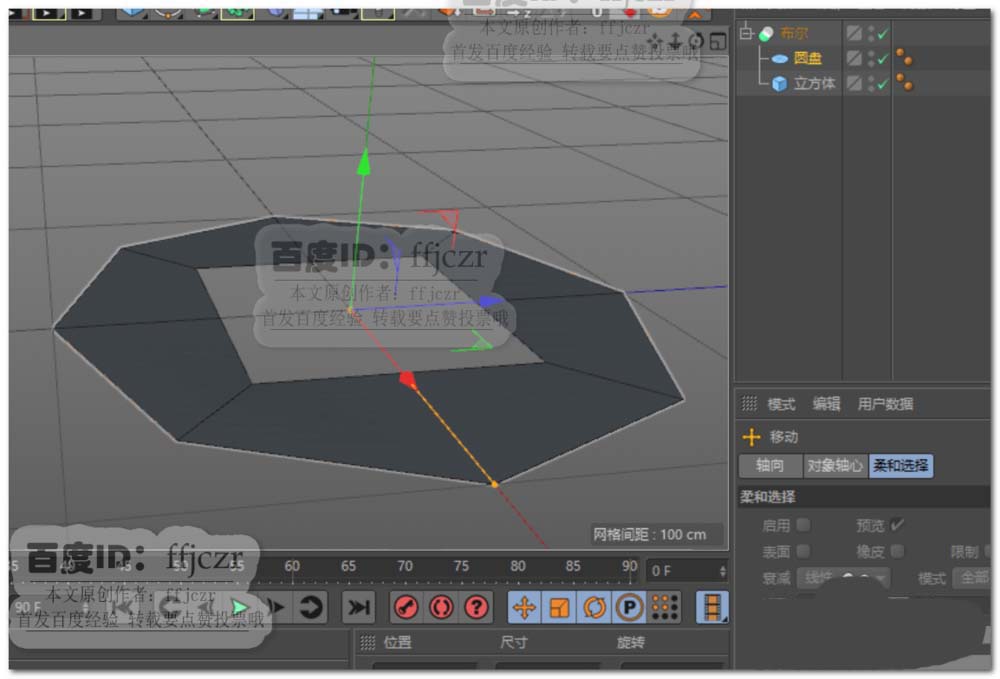Toggle the green enable check on 圆盘 row
1000x679 pixels.
883,59
